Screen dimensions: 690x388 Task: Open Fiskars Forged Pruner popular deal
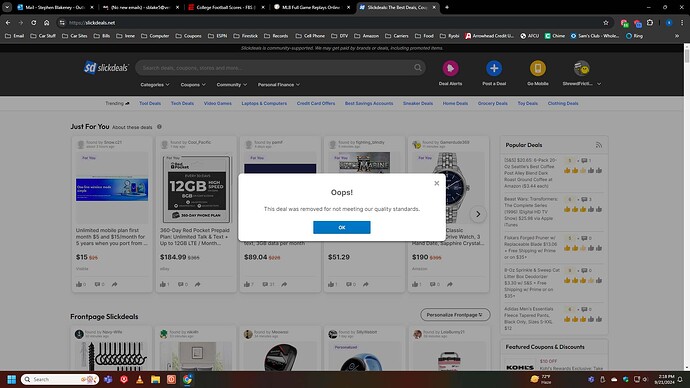pos(530,247)
